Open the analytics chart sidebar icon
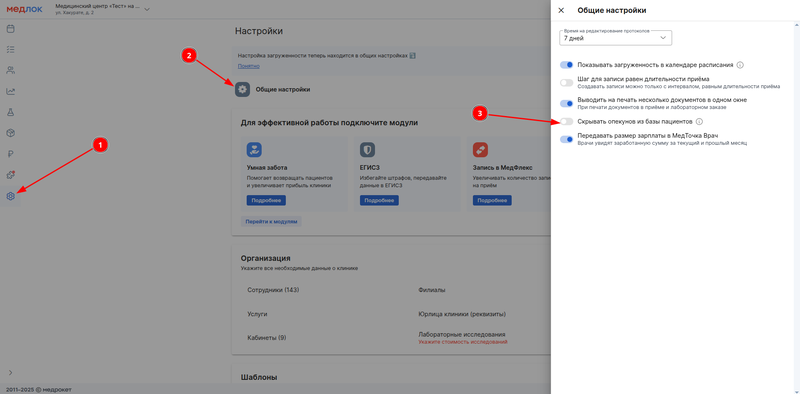Screen dimensions: 800x394 [x=10, y=91]
